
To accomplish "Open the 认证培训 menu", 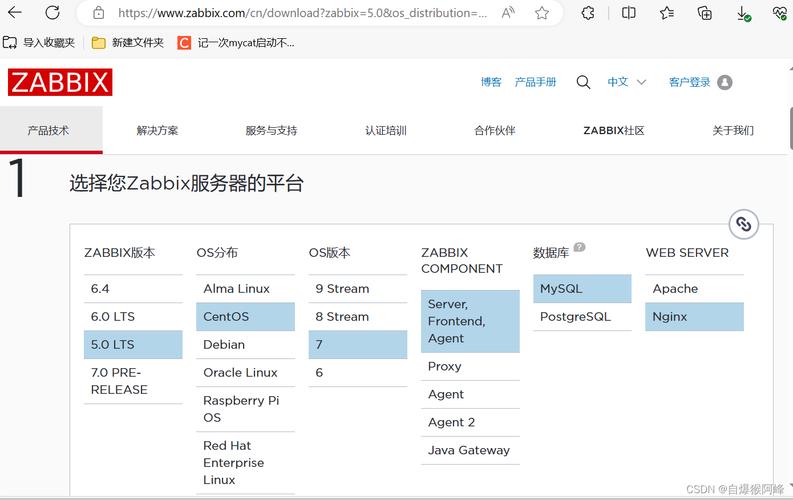I will [x=386, y=130].
